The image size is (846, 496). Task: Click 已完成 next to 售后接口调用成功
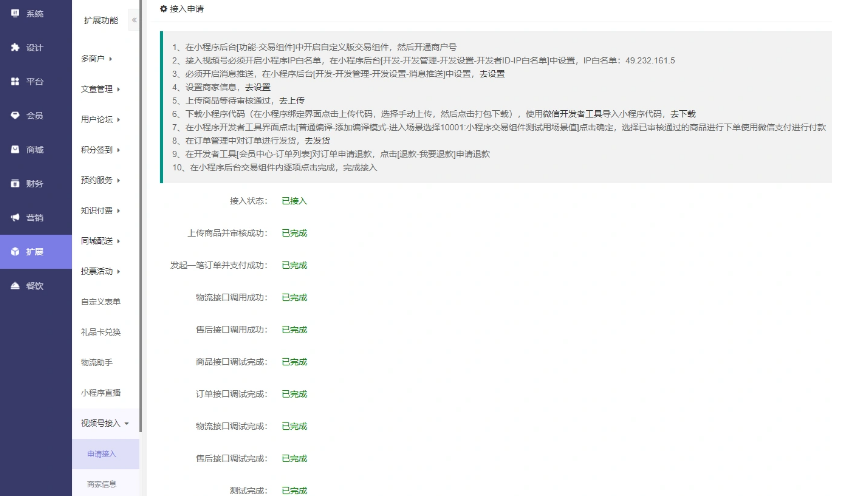pos(294,330)
